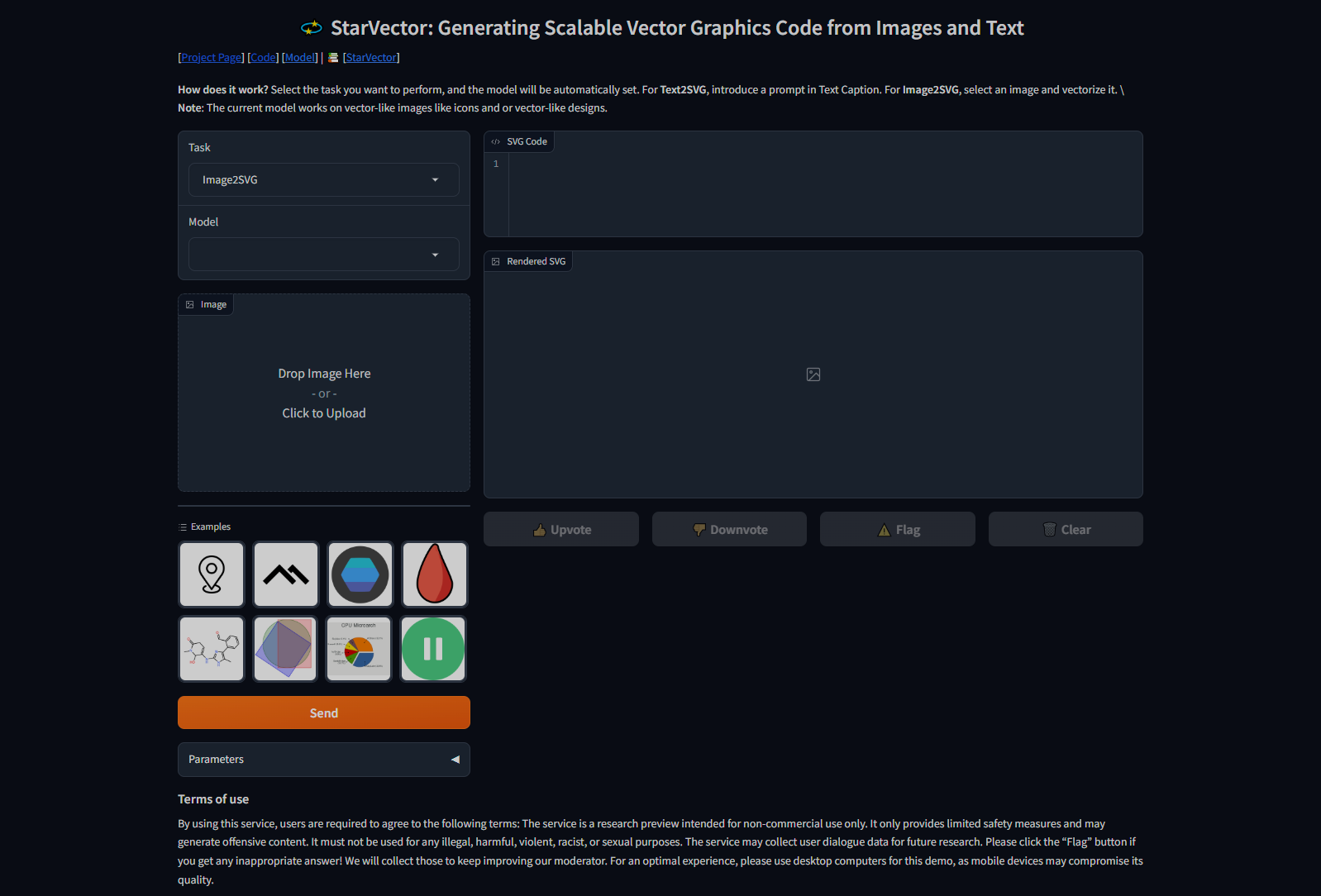Screen dimensions: 1321x896
Task: Select the double chevron mountain example
Action: tap(286, 574)
